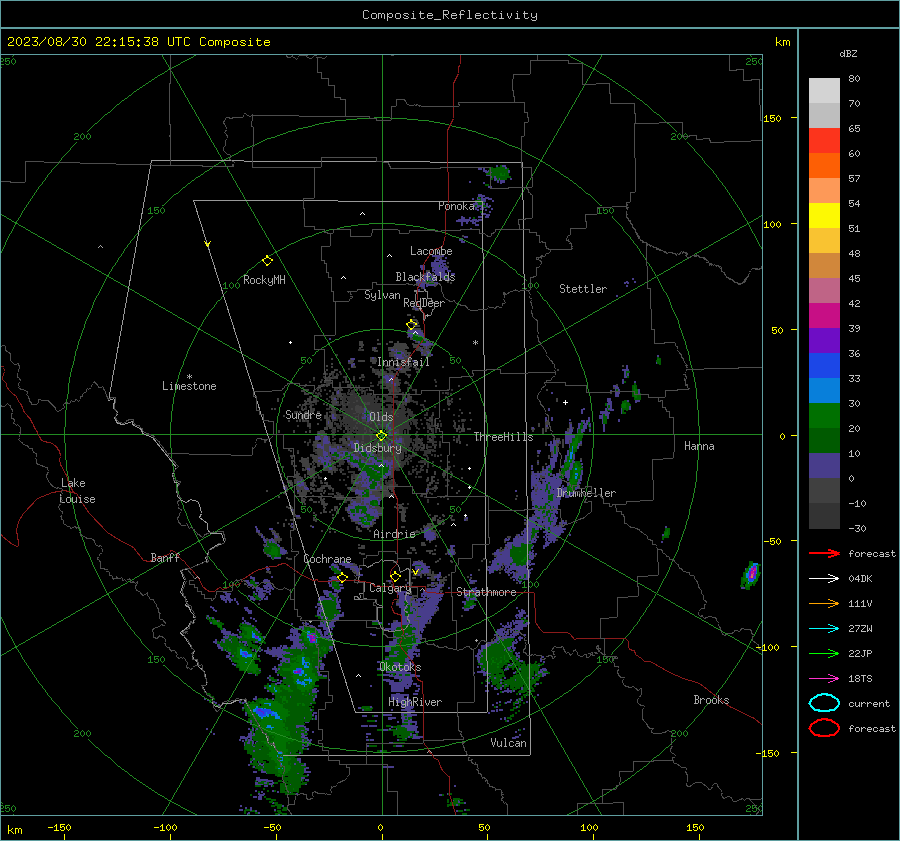Click the Strathmore city label
Image resolution: width=900 pixels, height=841 pixels.
486,592
